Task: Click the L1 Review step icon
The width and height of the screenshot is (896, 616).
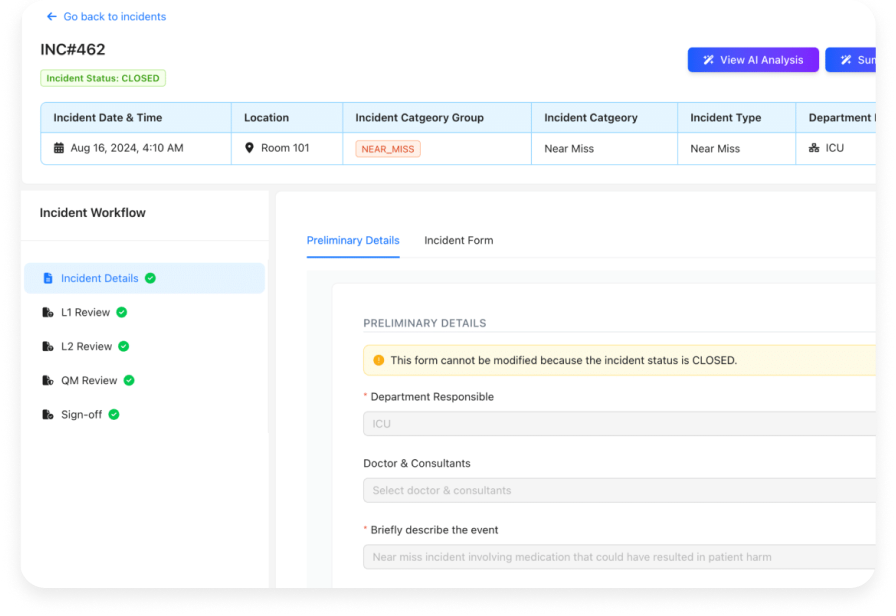Action: [48, 313]
